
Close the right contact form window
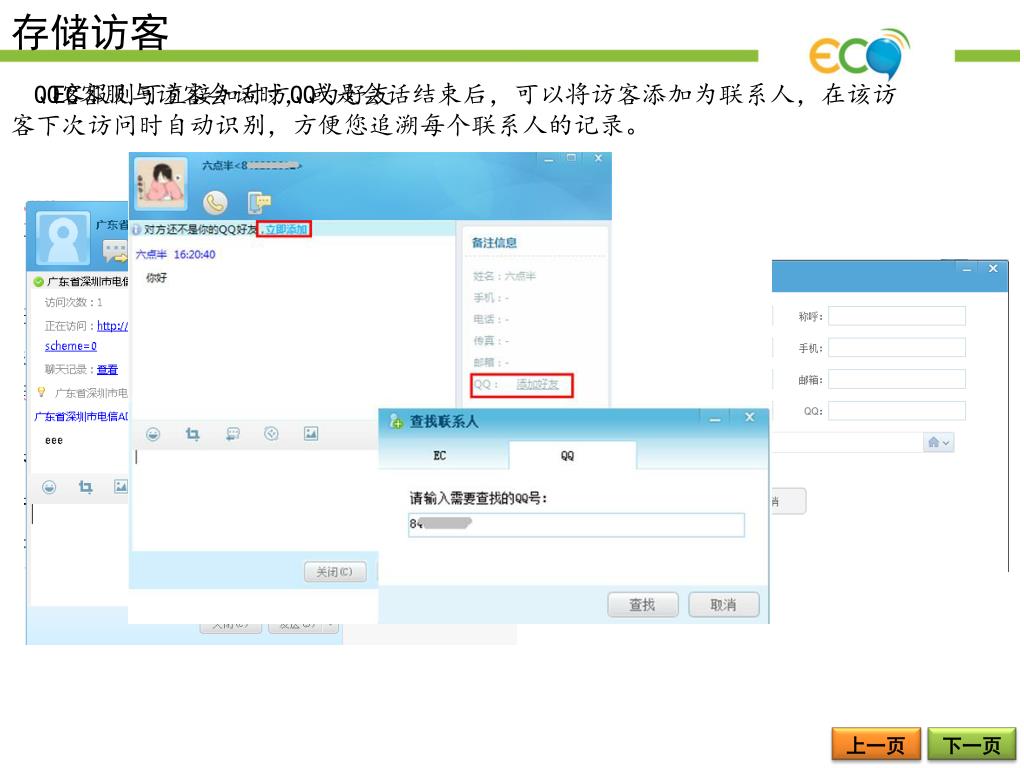click(x=993, y=268)
